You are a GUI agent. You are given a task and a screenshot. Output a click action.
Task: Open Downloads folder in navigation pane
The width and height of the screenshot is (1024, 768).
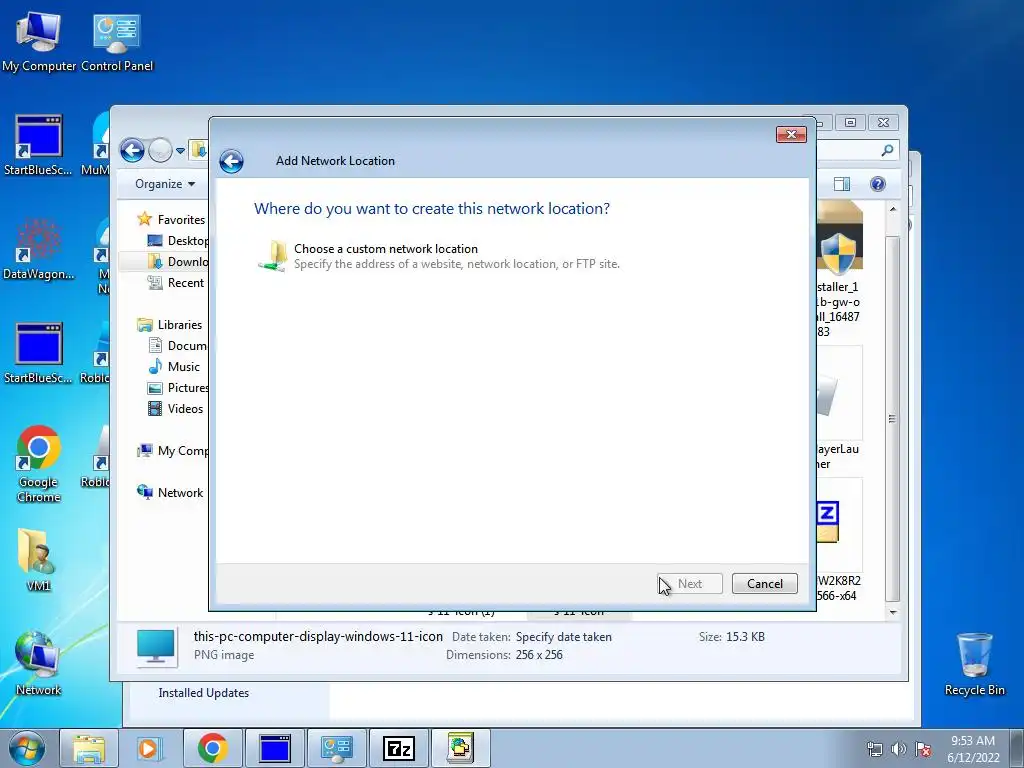coord(178,261)
